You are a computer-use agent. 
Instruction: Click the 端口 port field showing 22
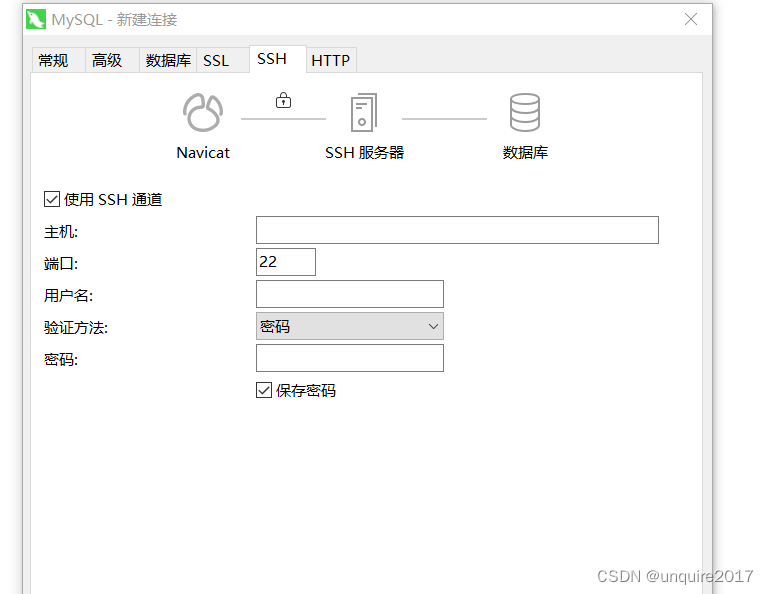click(286, 262)
